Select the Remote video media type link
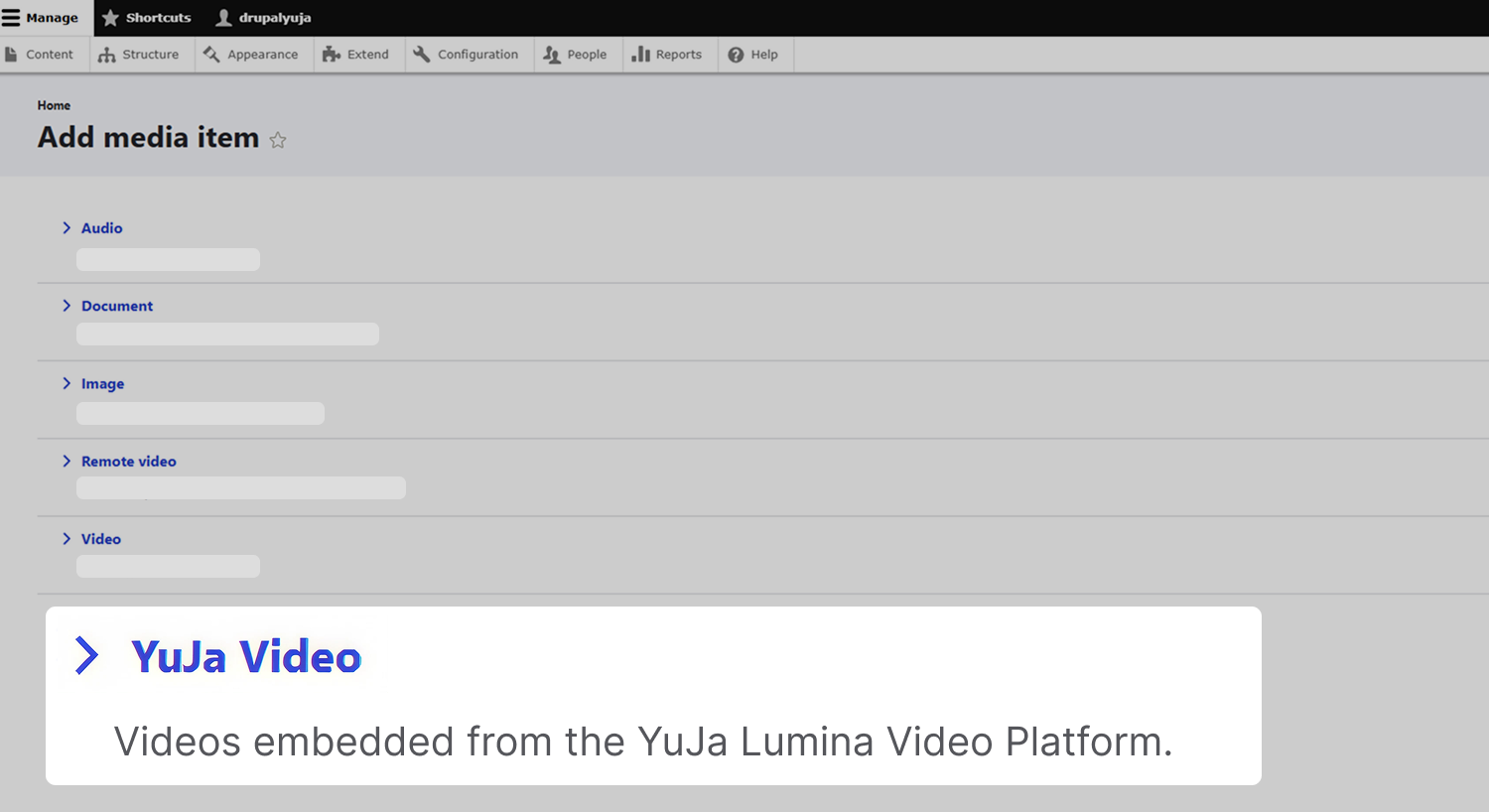This screenshot has width=1489, height=812. (129, 462)
